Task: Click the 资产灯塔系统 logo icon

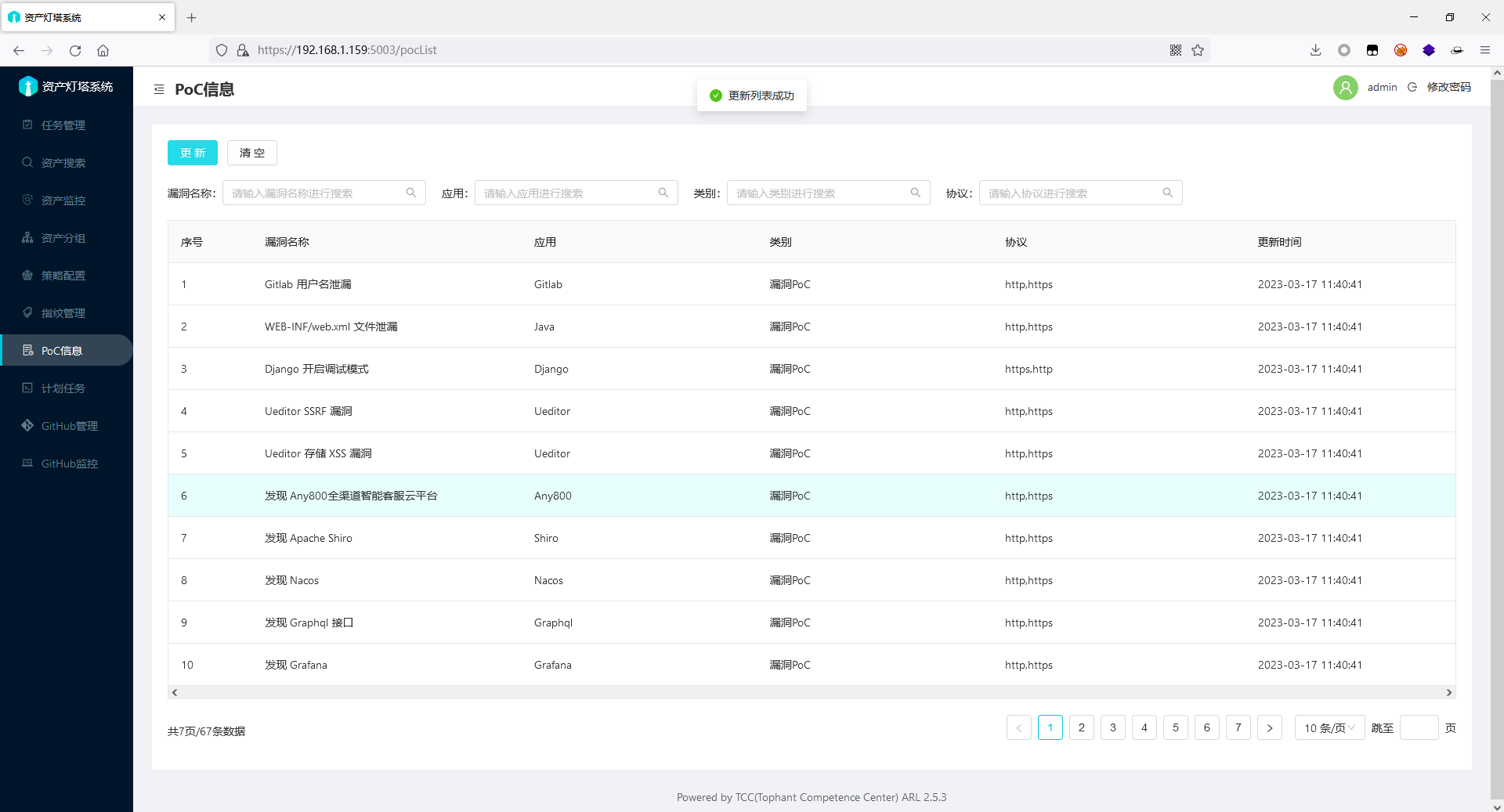Action: click(28, 86)
